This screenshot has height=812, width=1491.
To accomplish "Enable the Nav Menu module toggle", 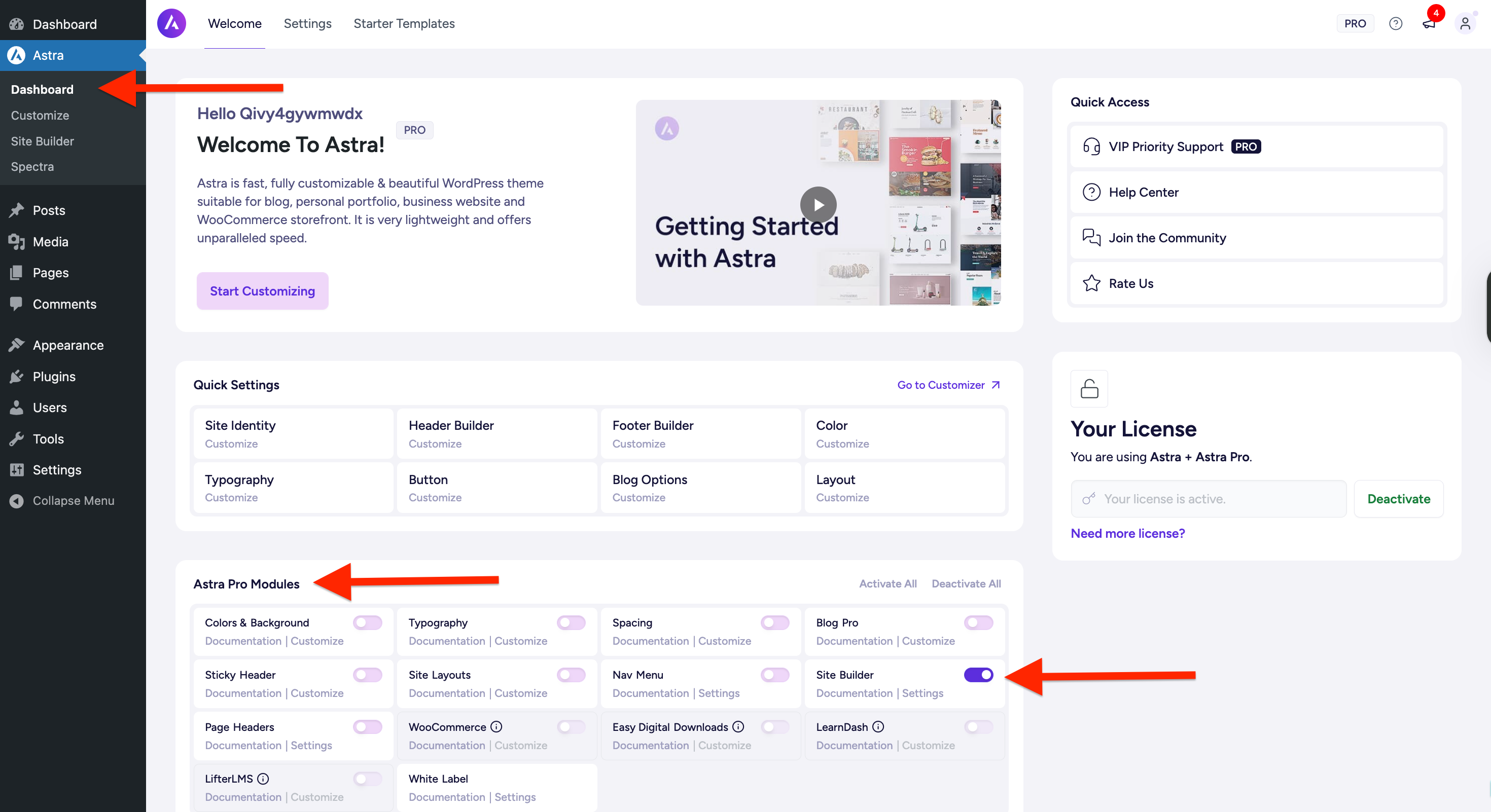I will pos(775,675).
